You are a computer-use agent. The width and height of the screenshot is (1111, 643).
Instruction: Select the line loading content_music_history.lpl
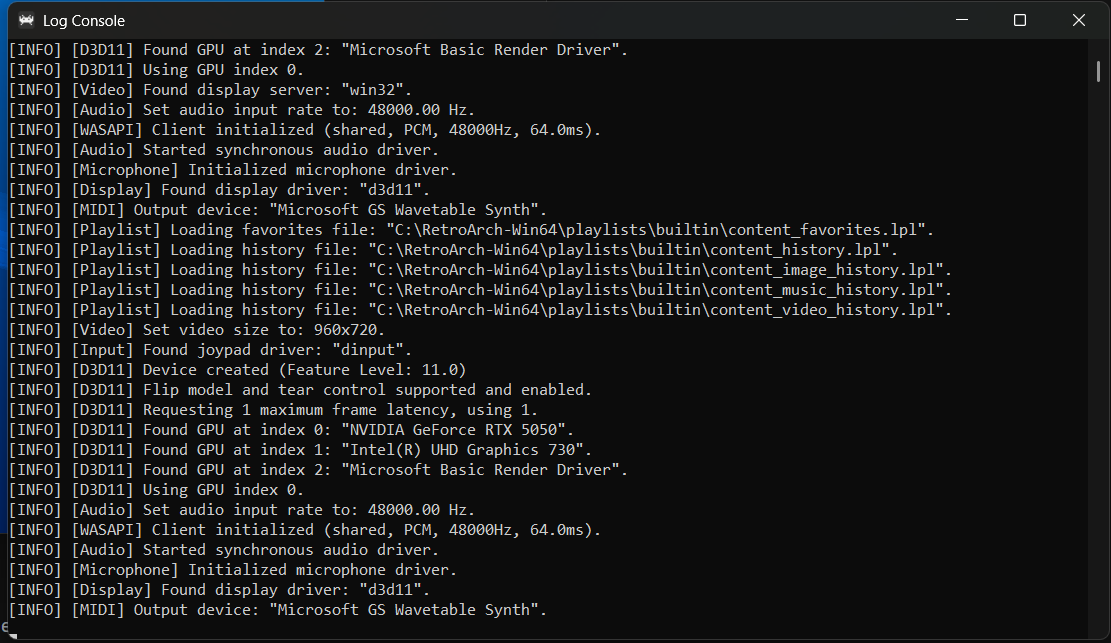pyautogui.click(x=480, y=290)
